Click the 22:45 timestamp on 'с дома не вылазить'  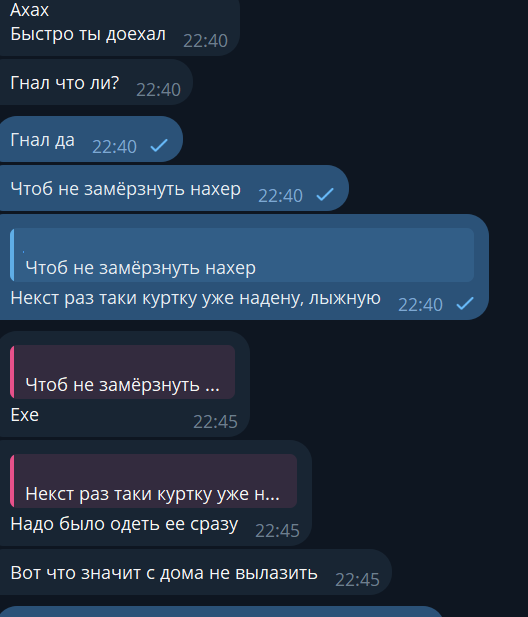tap(357, 580)
